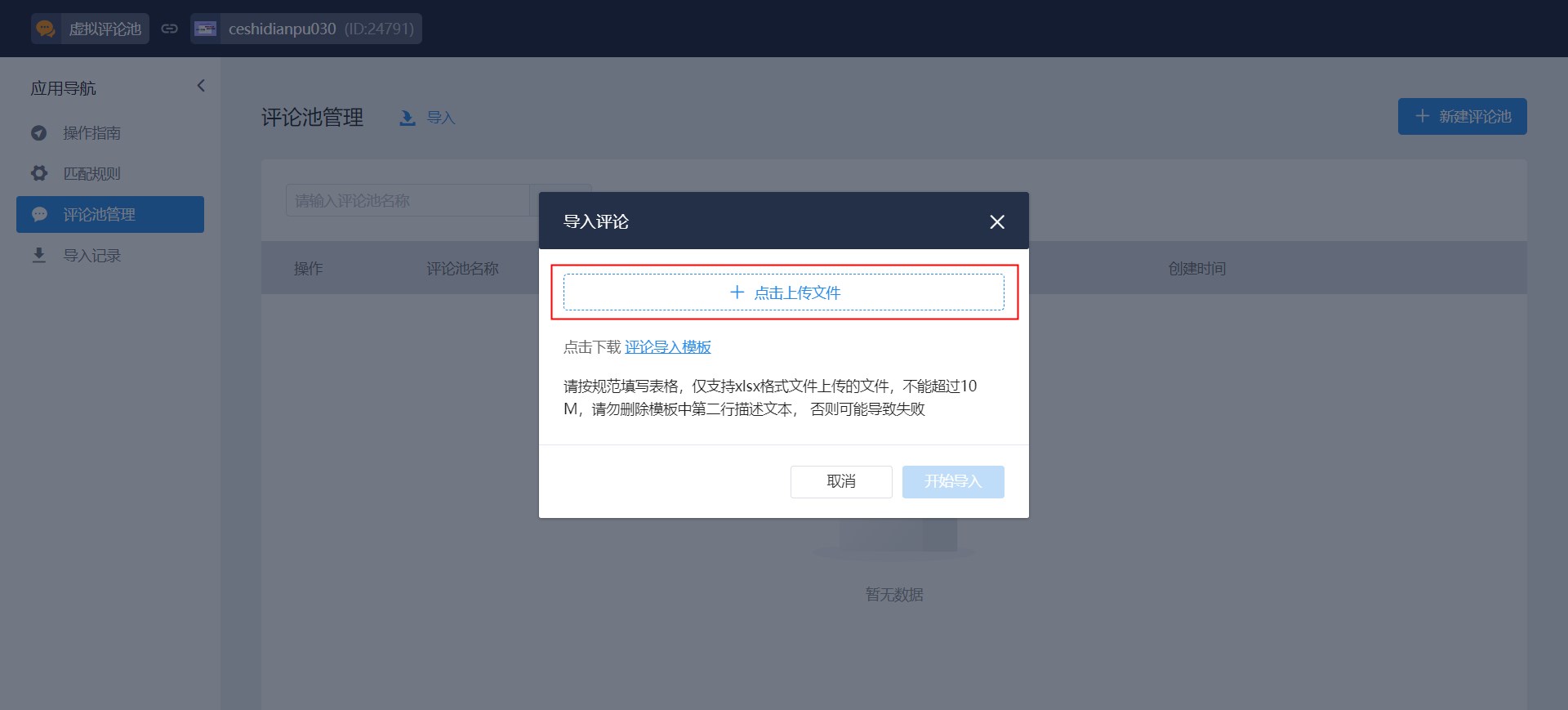The width and height of the screenshot is (1568, 710).
Task: Click the plus icon in the upload area
Action: point(737,292)
